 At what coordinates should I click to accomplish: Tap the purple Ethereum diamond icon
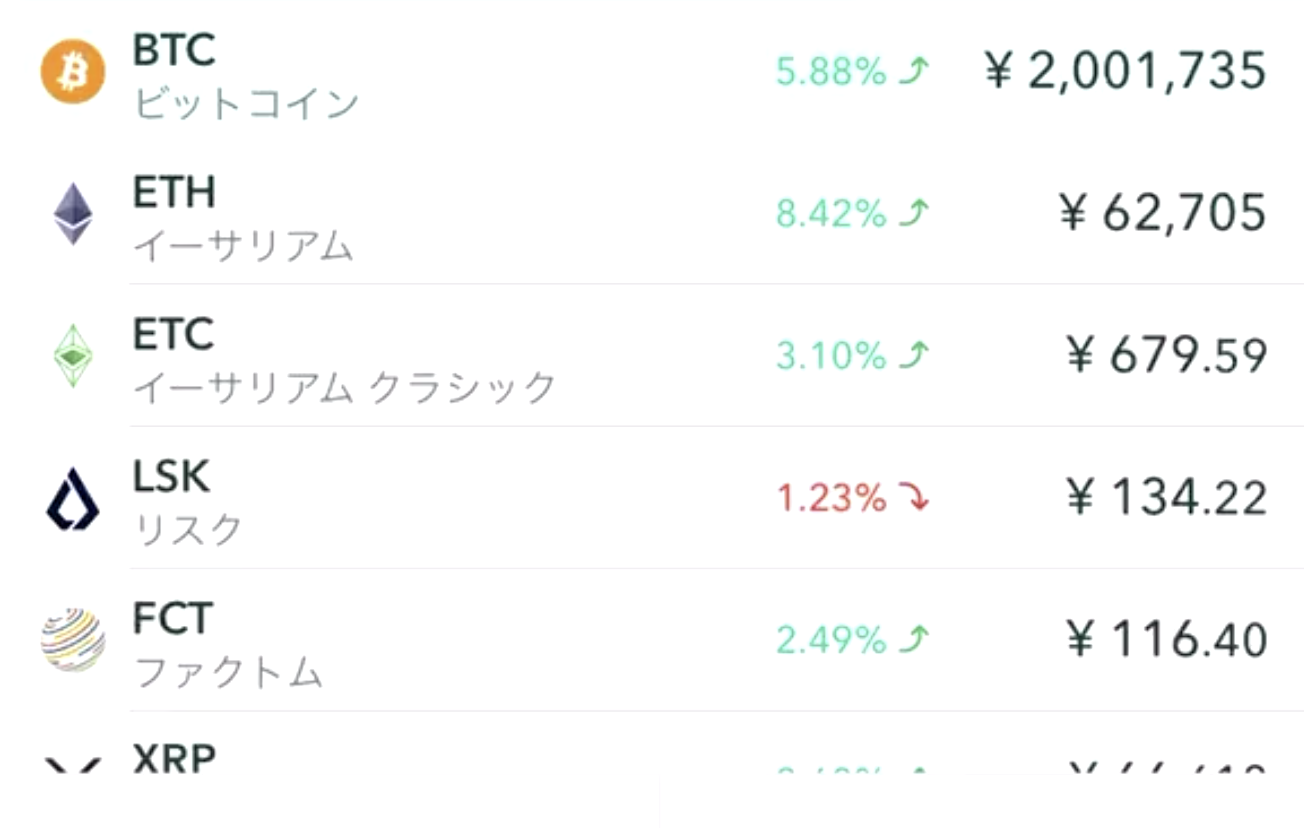pyautogui.click(x=72, y=213)
